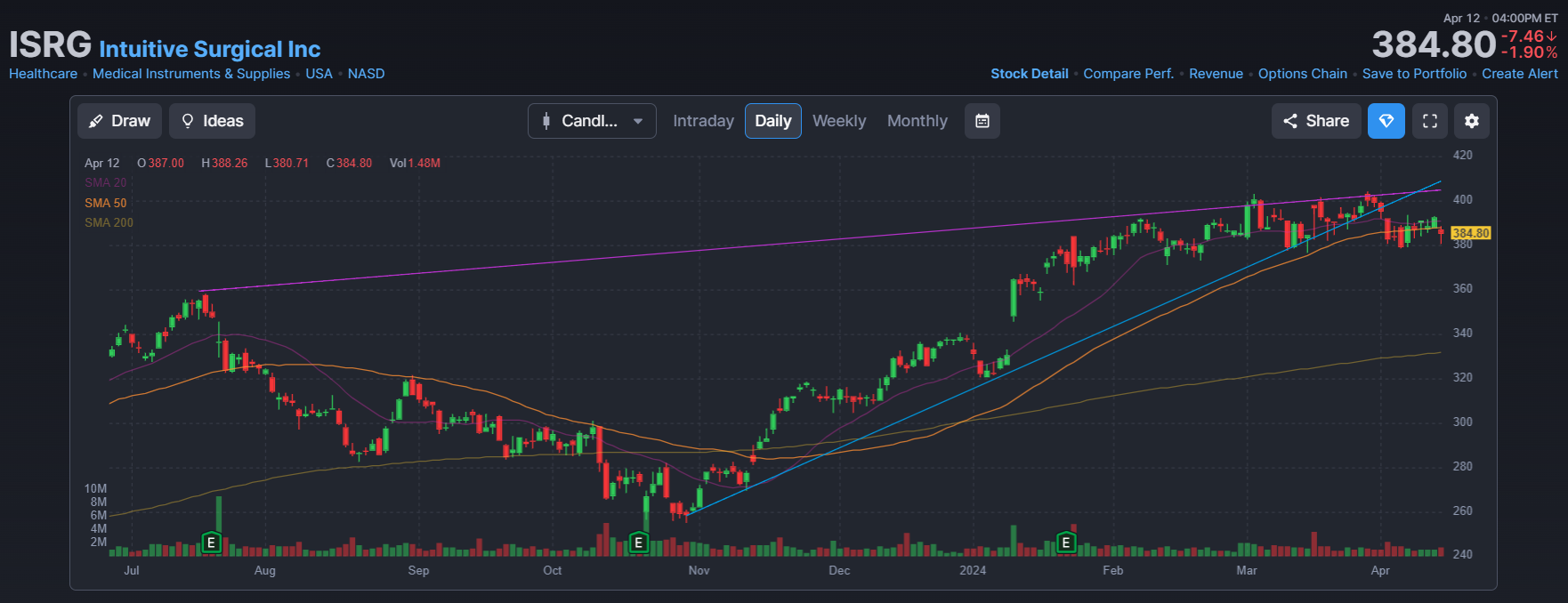Click the C 384.80 close value
Viewport: 1568px width, 603px height.
(349, 164)
